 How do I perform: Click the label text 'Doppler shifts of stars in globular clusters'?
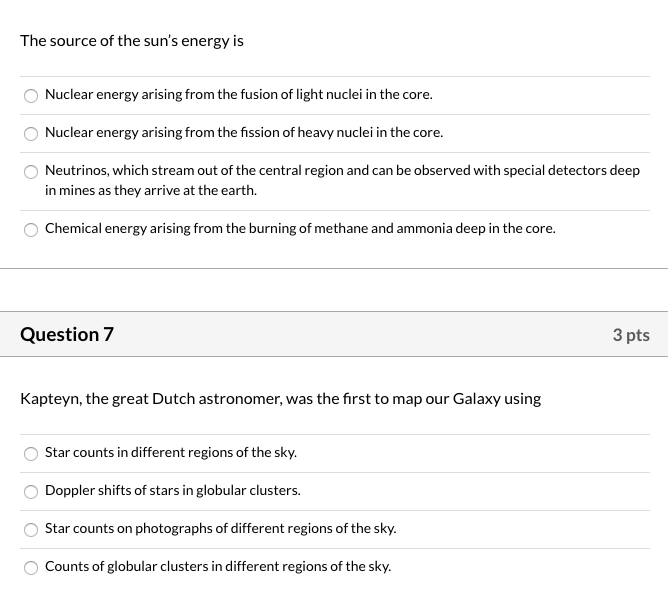tap(173, 490)
